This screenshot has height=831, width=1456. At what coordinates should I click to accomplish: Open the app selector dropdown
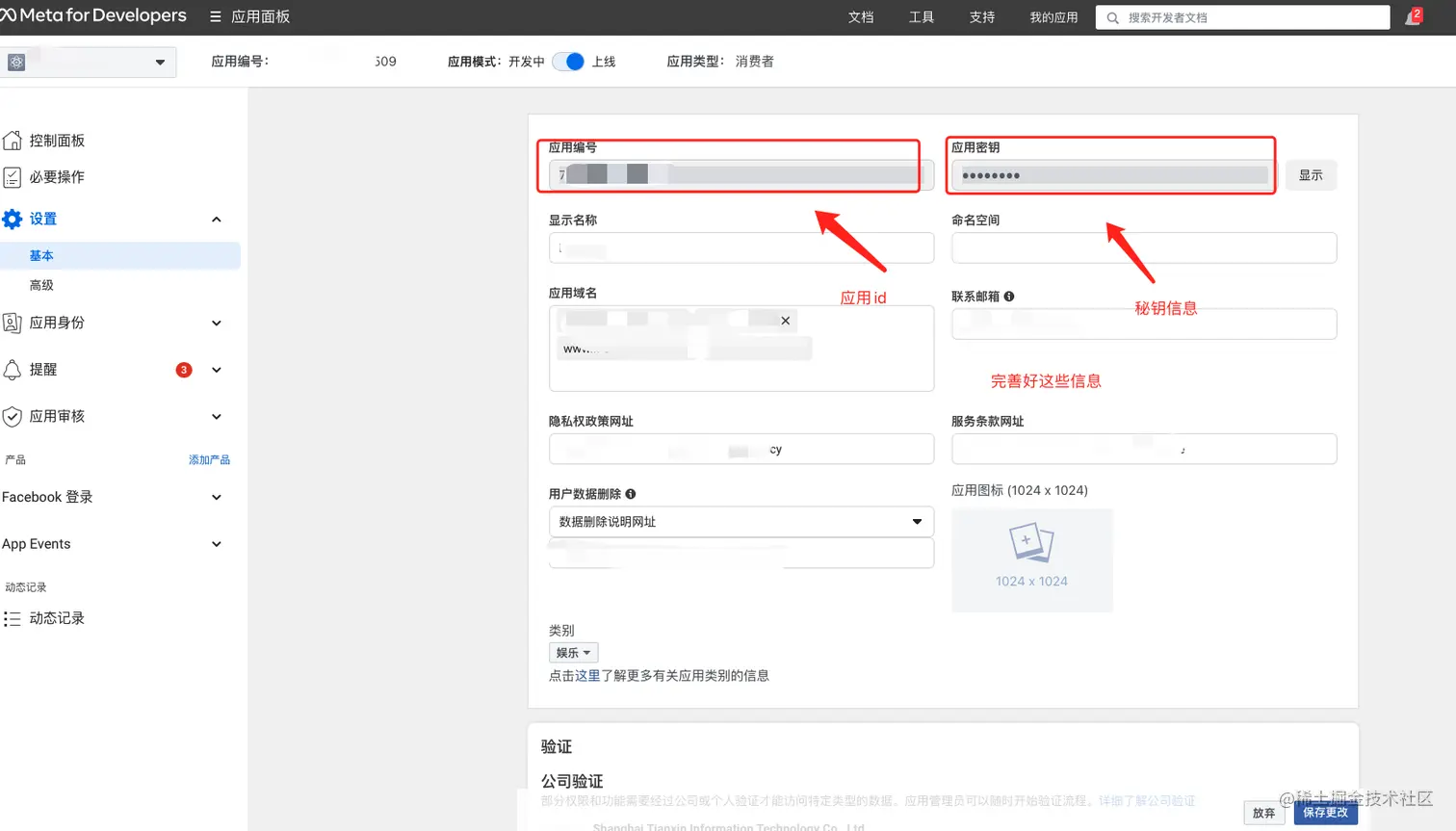tap(88, 63)
